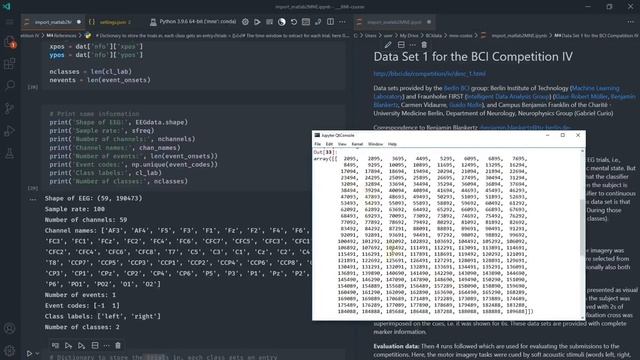Open the Window menu in Jupyter QtConsole
The height and width of the screenshot is (360, 640).
pyautogui.click(x=376, y=144)
